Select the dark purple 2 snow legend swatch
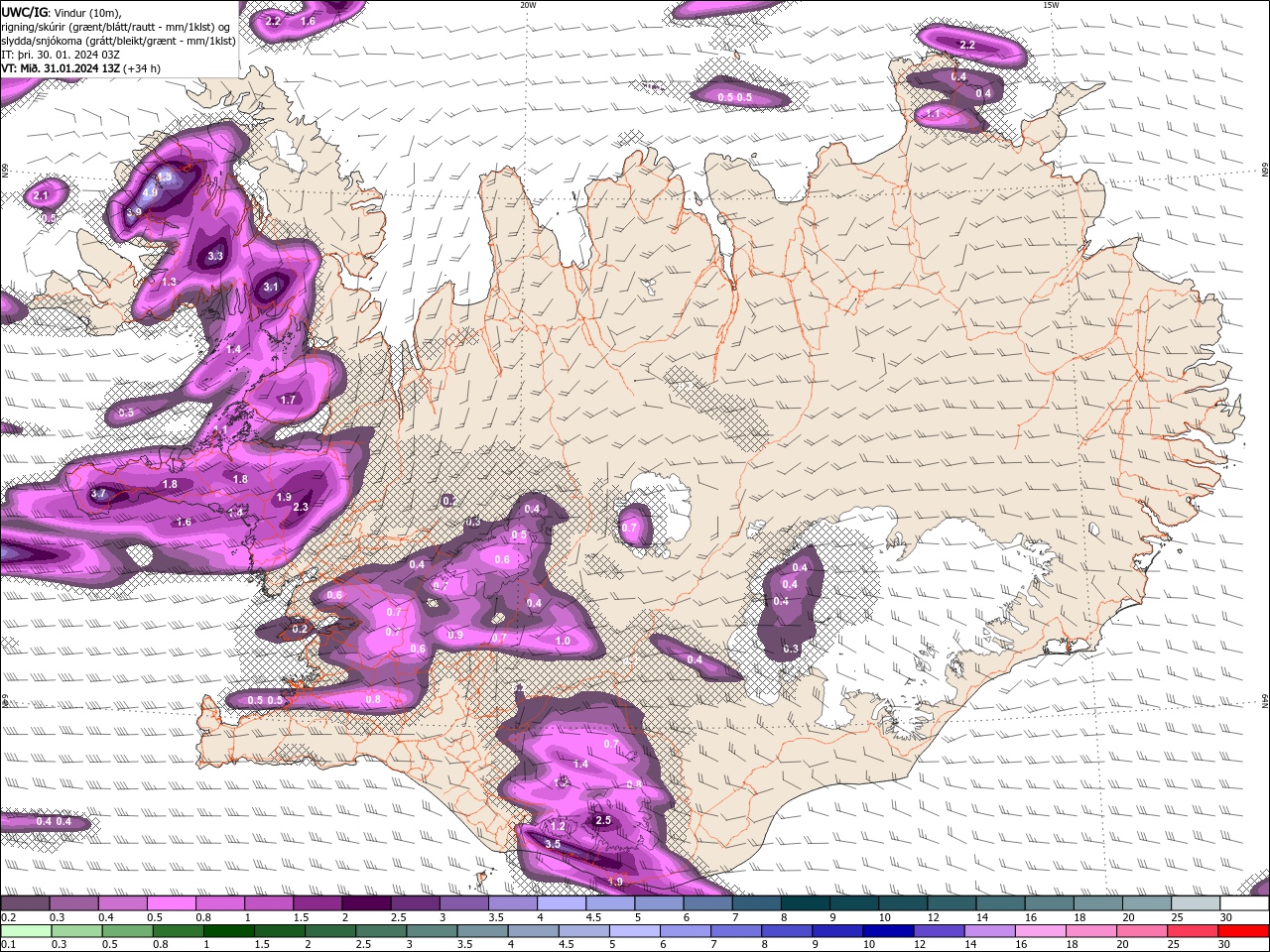The height and width of the screenshot is (952, 1270). click(x=366, y=903)
